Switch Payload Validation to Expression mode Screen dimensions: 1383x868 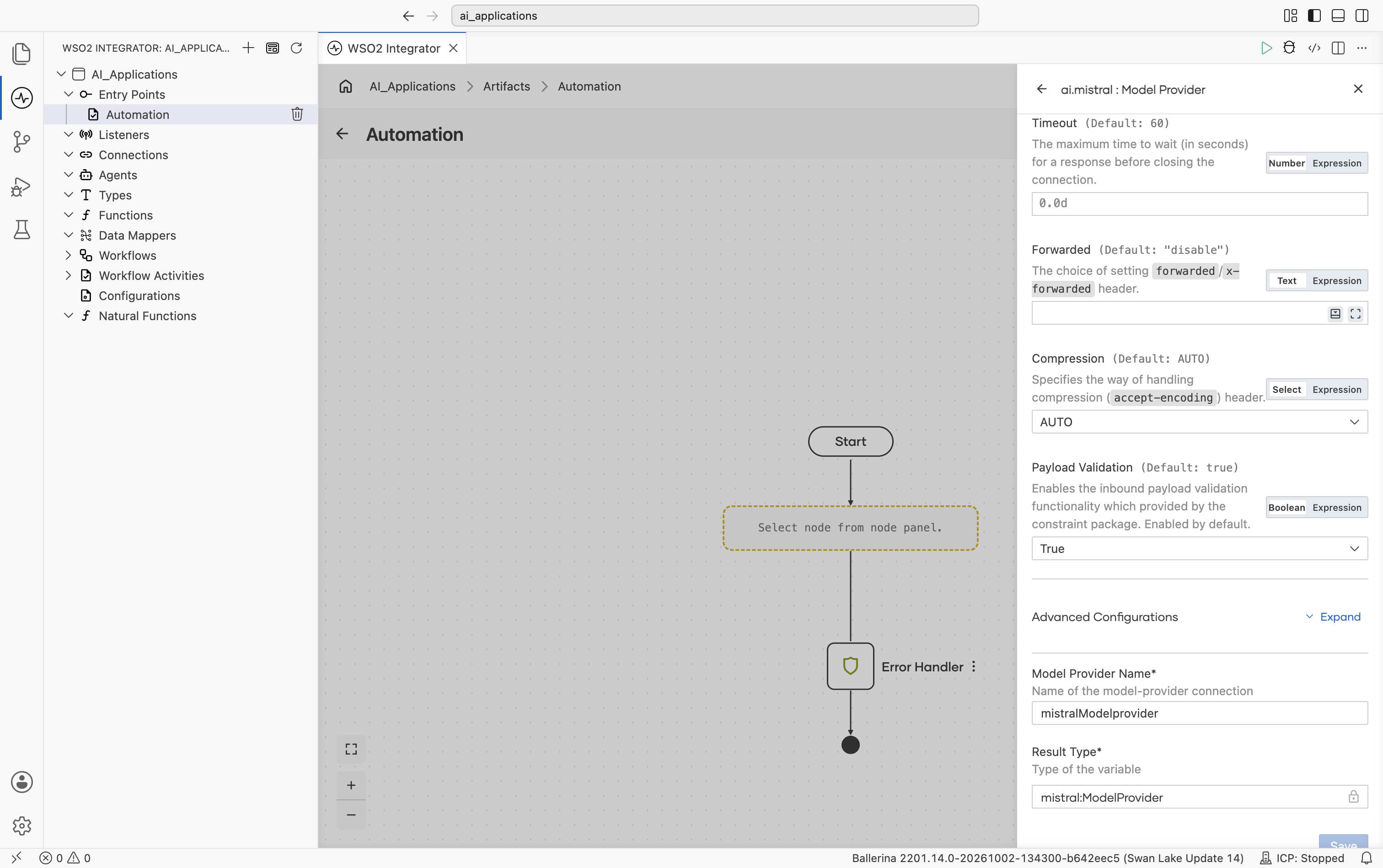[x=1336, y=508]
